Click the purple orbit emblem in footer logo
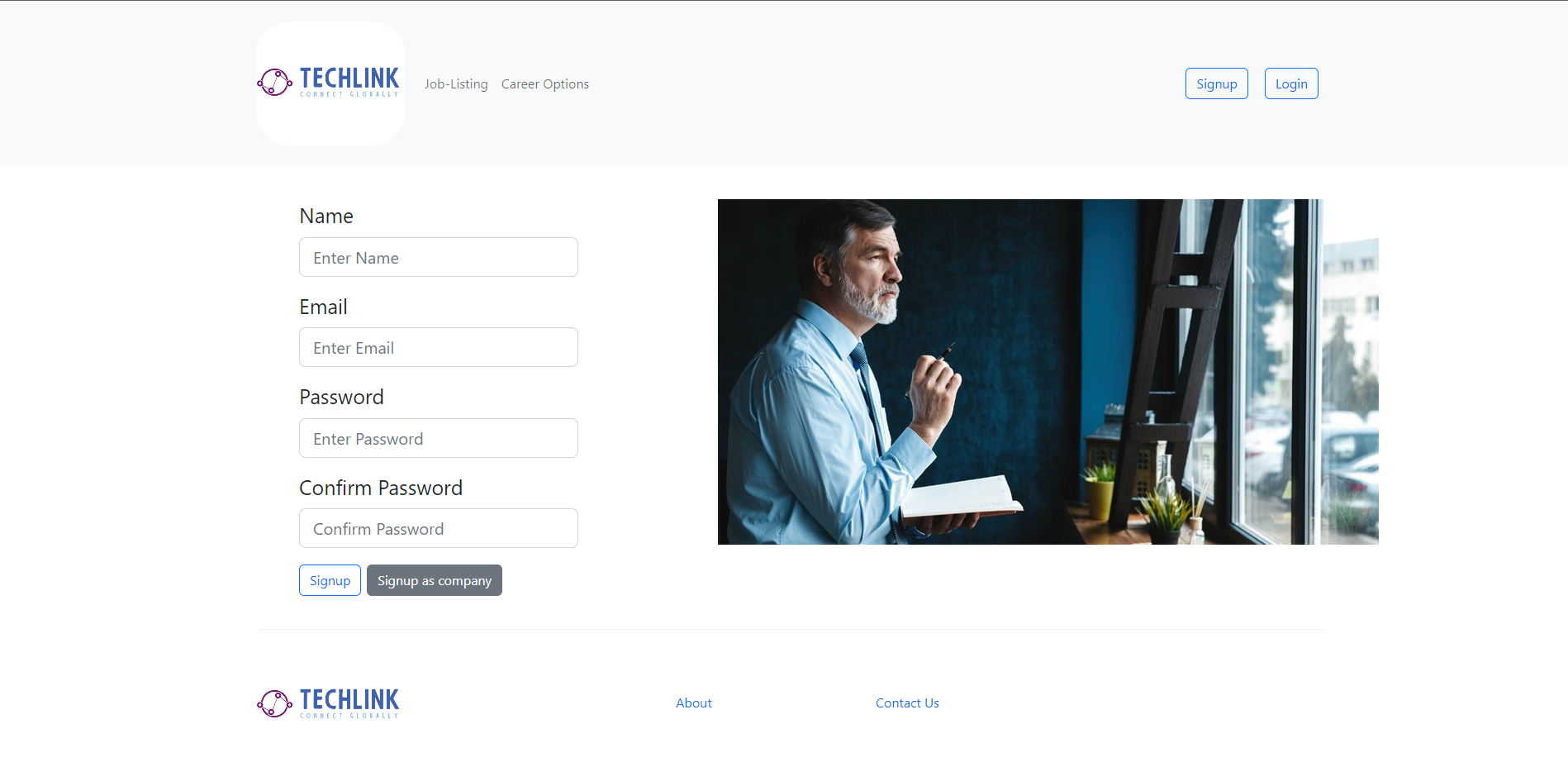 pos(274,703)
